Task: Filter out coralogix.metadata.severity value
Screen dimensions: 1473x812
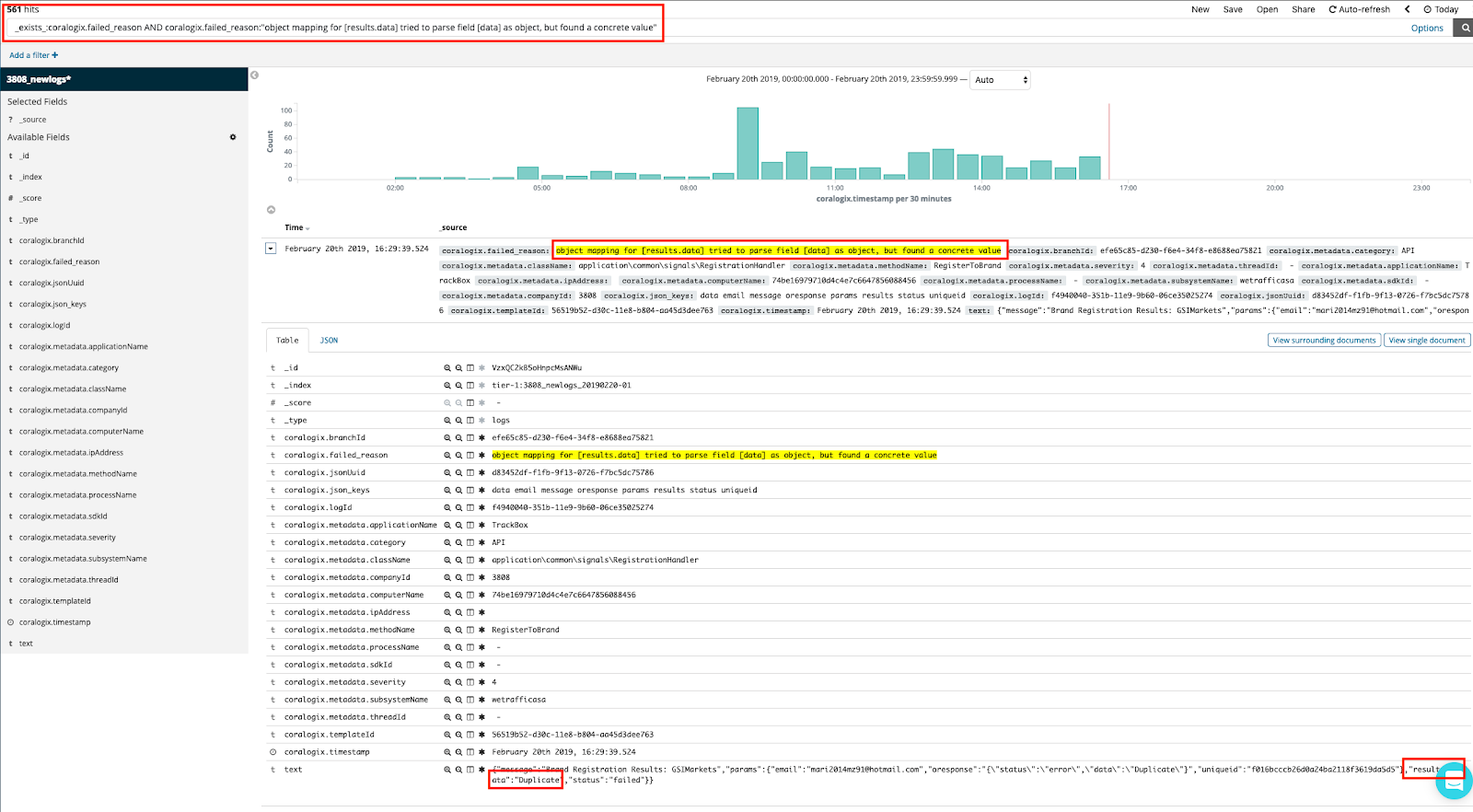Action: point(458,683)
